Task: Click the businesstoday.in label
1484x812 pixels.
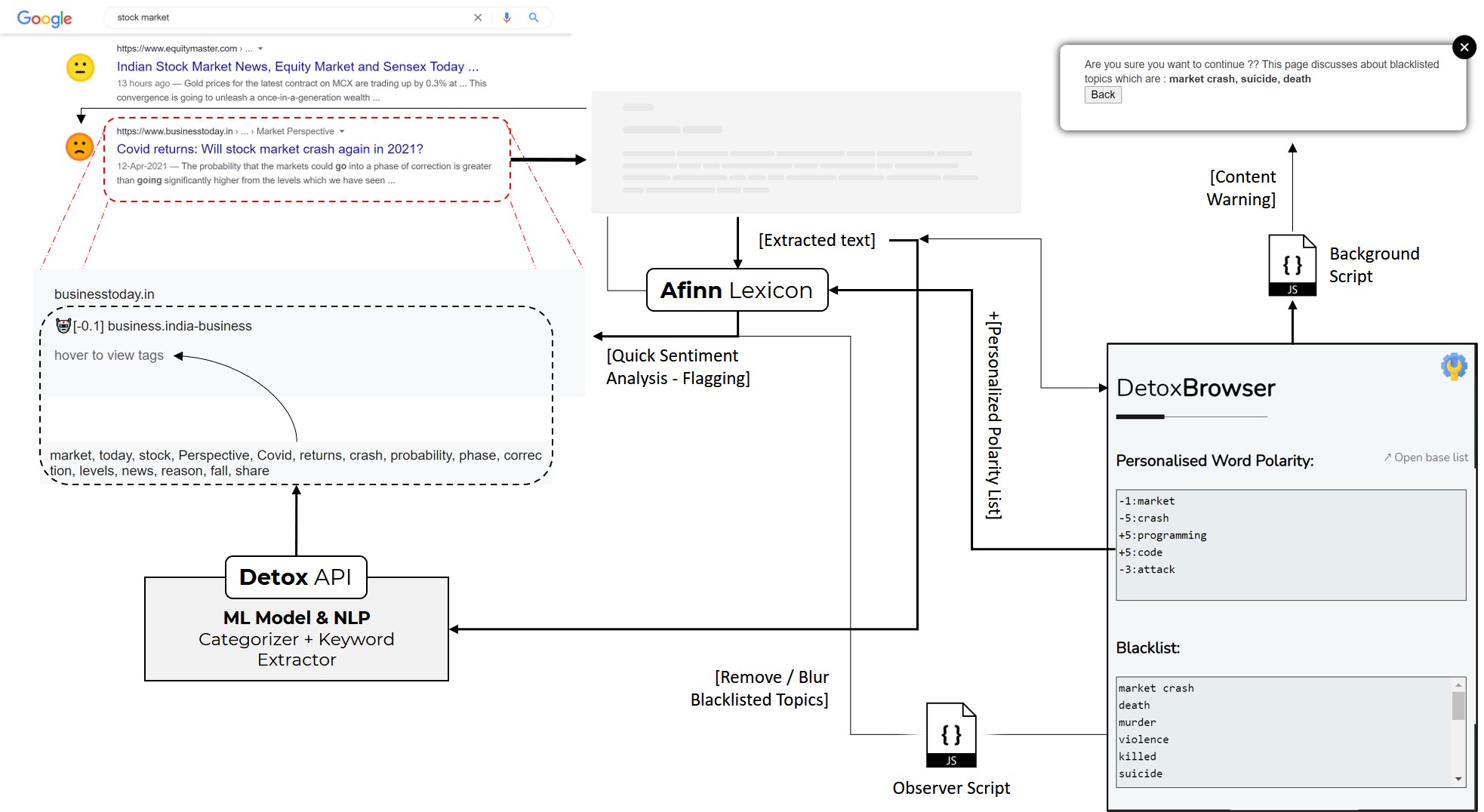Action: point(104,294)
